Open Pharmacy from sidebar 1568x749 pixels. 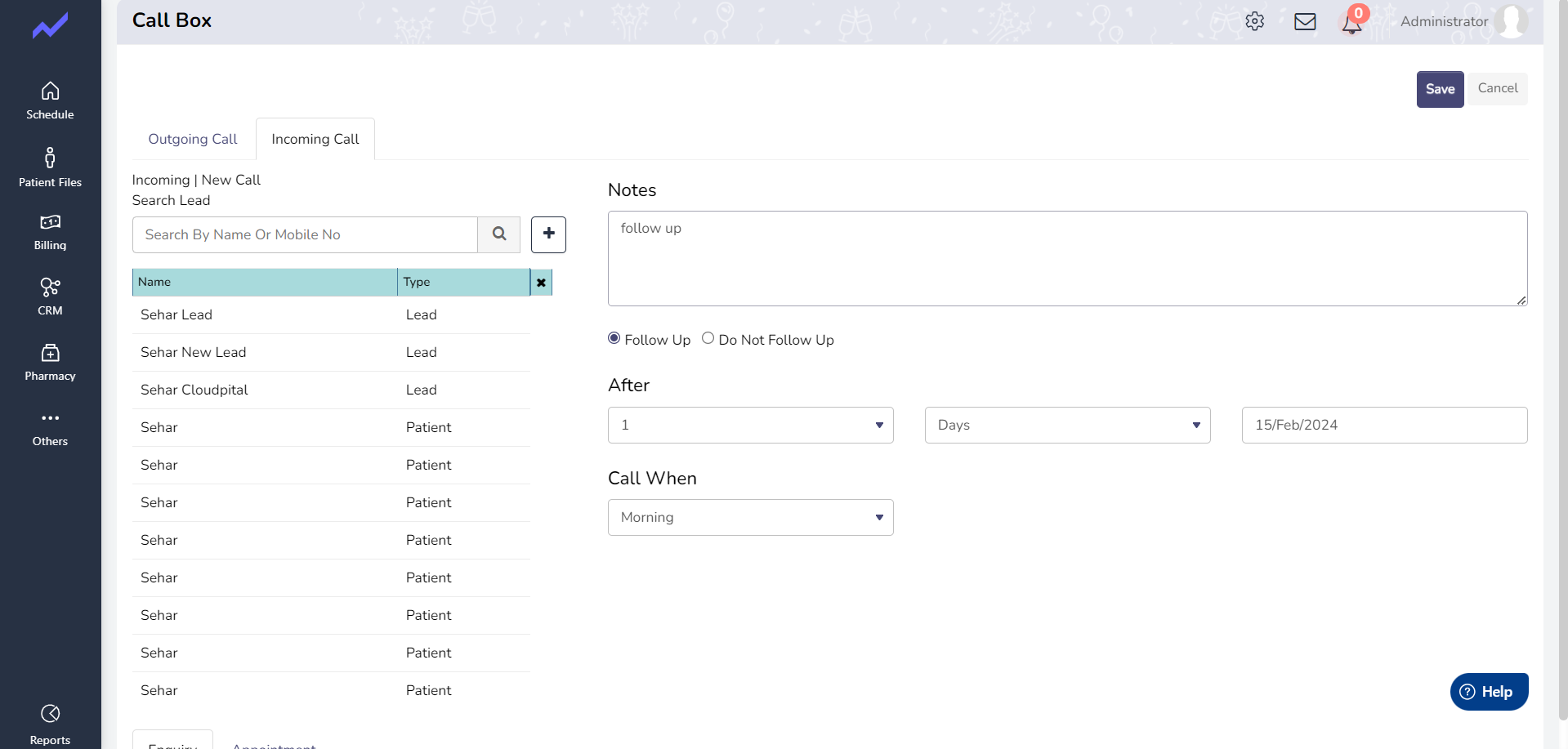click(50, 363)
